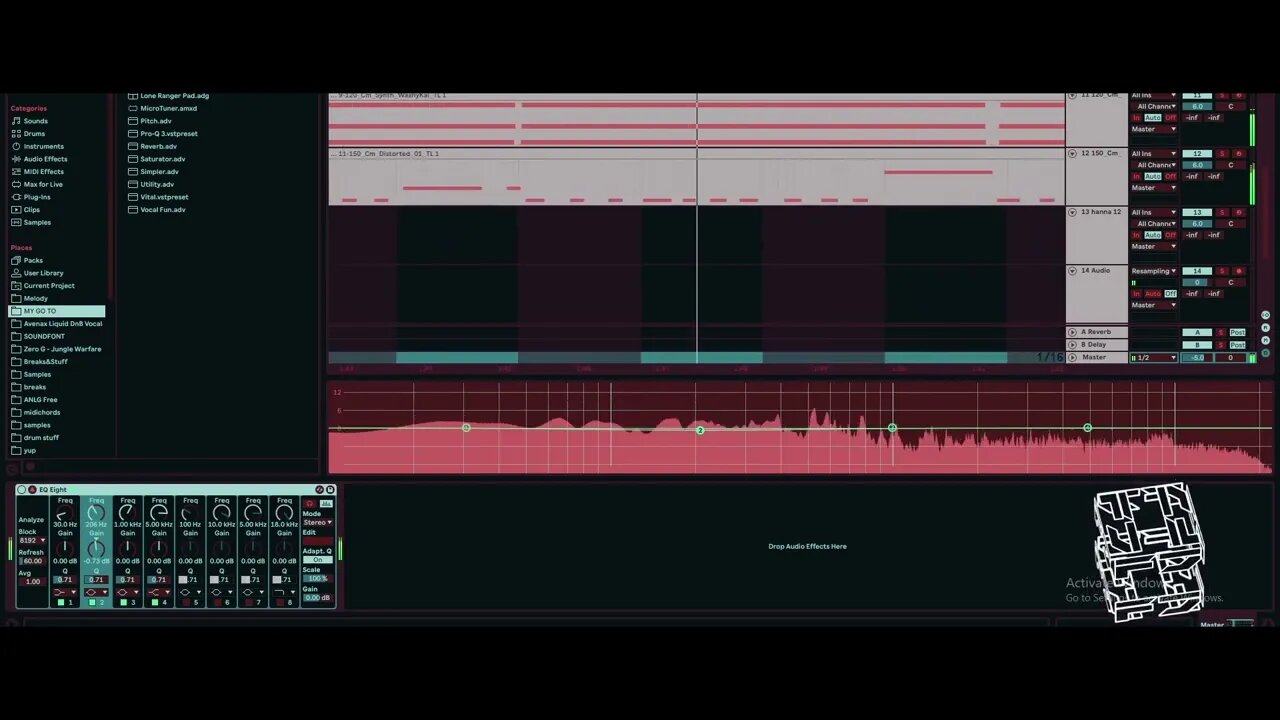The image size is (1280, 720).
Task: Open band 8 filter type dropdown
Action: point(285,592)
